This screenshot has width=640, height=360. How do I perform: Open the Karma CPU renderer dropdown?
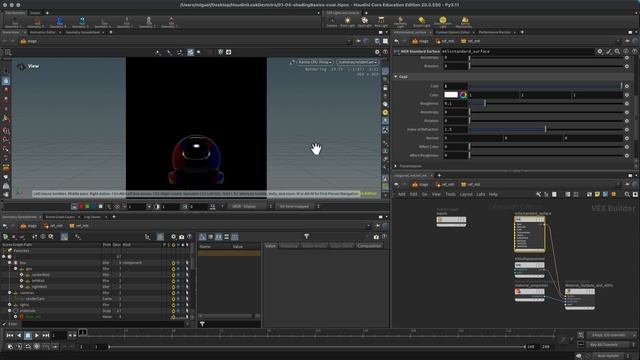click(x=315, y=62)
